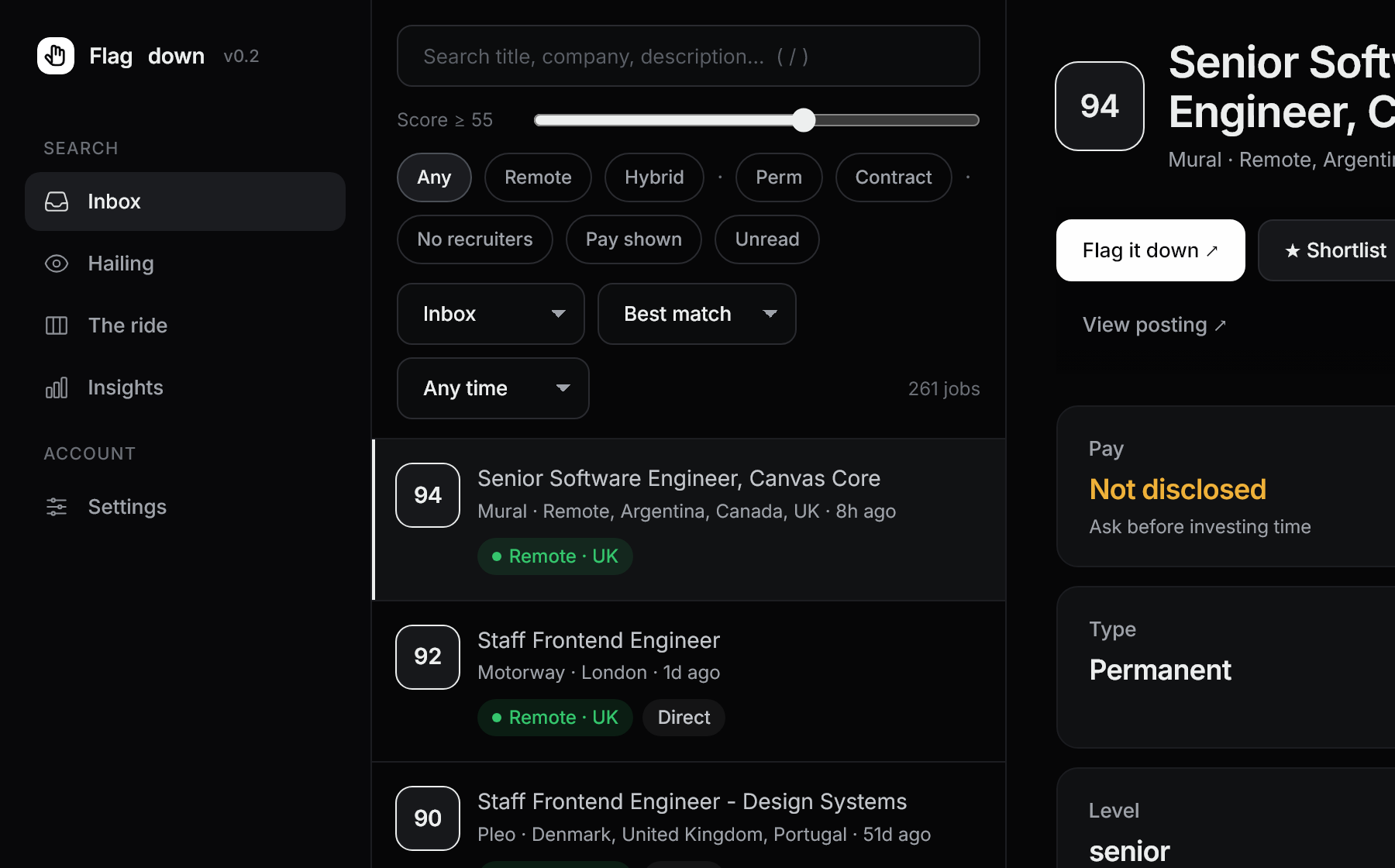This screenshot has height=868, width=1395.
Task: Click the Direct tag on Motorway job
Action: pyautogui.click(x=684, y=718)
